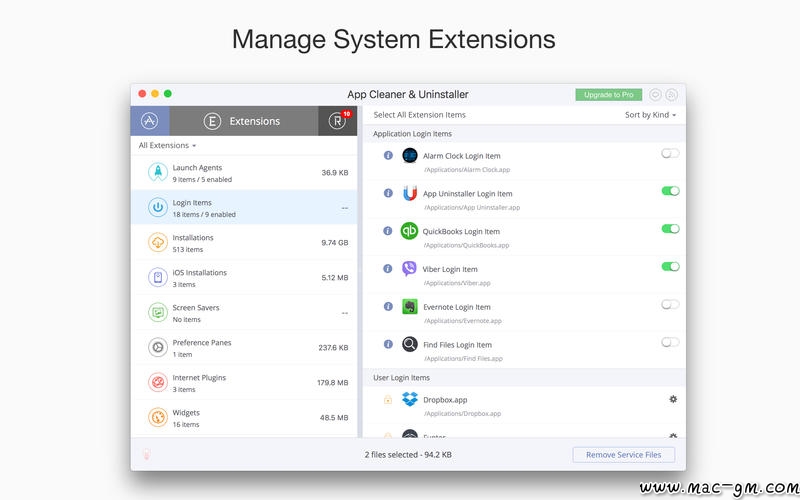Screen dimensions: 800x500
Task: Click the 48.5 MB Widgets size
Action: (334, 417)
